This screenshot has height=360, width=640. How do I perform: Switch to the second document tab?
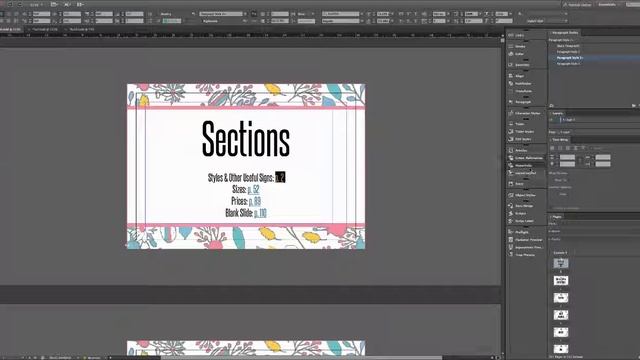44,30
